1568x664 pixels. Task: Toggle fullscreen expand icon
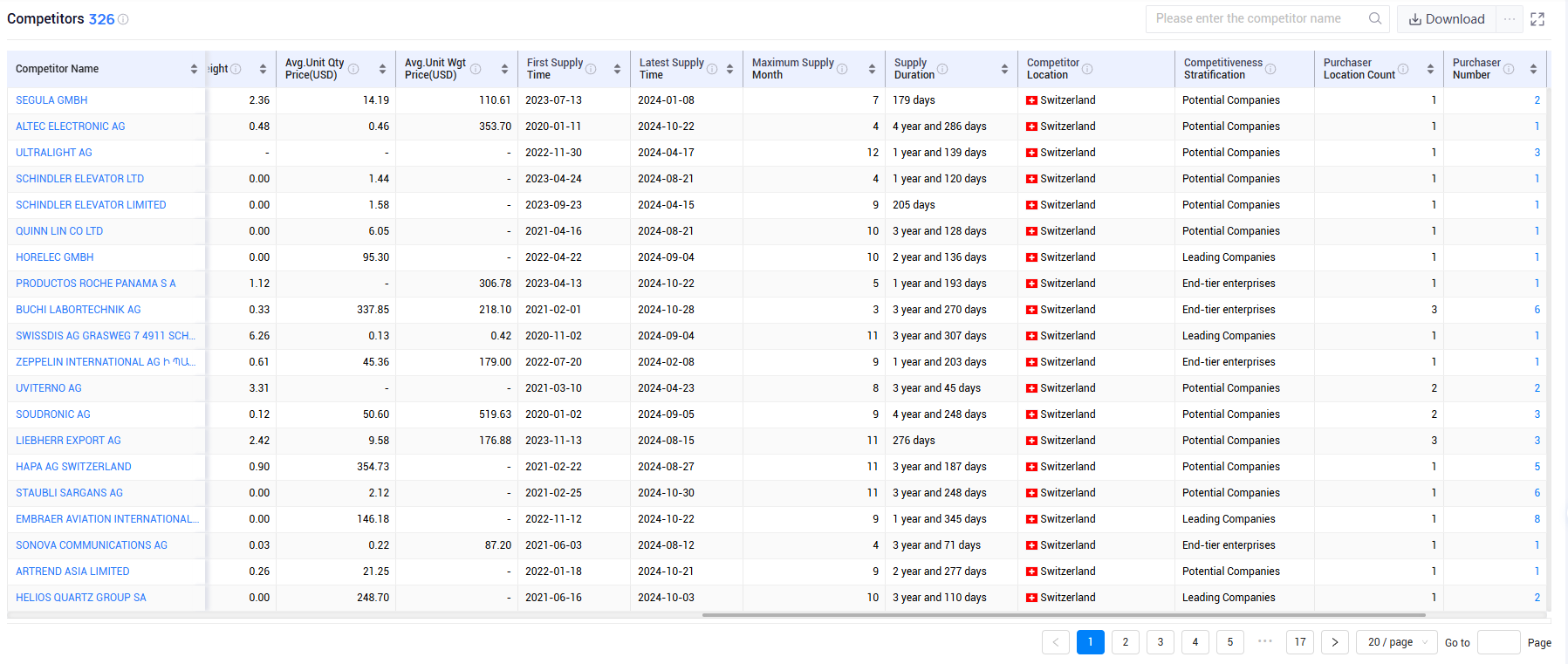tap(1537, 19)
